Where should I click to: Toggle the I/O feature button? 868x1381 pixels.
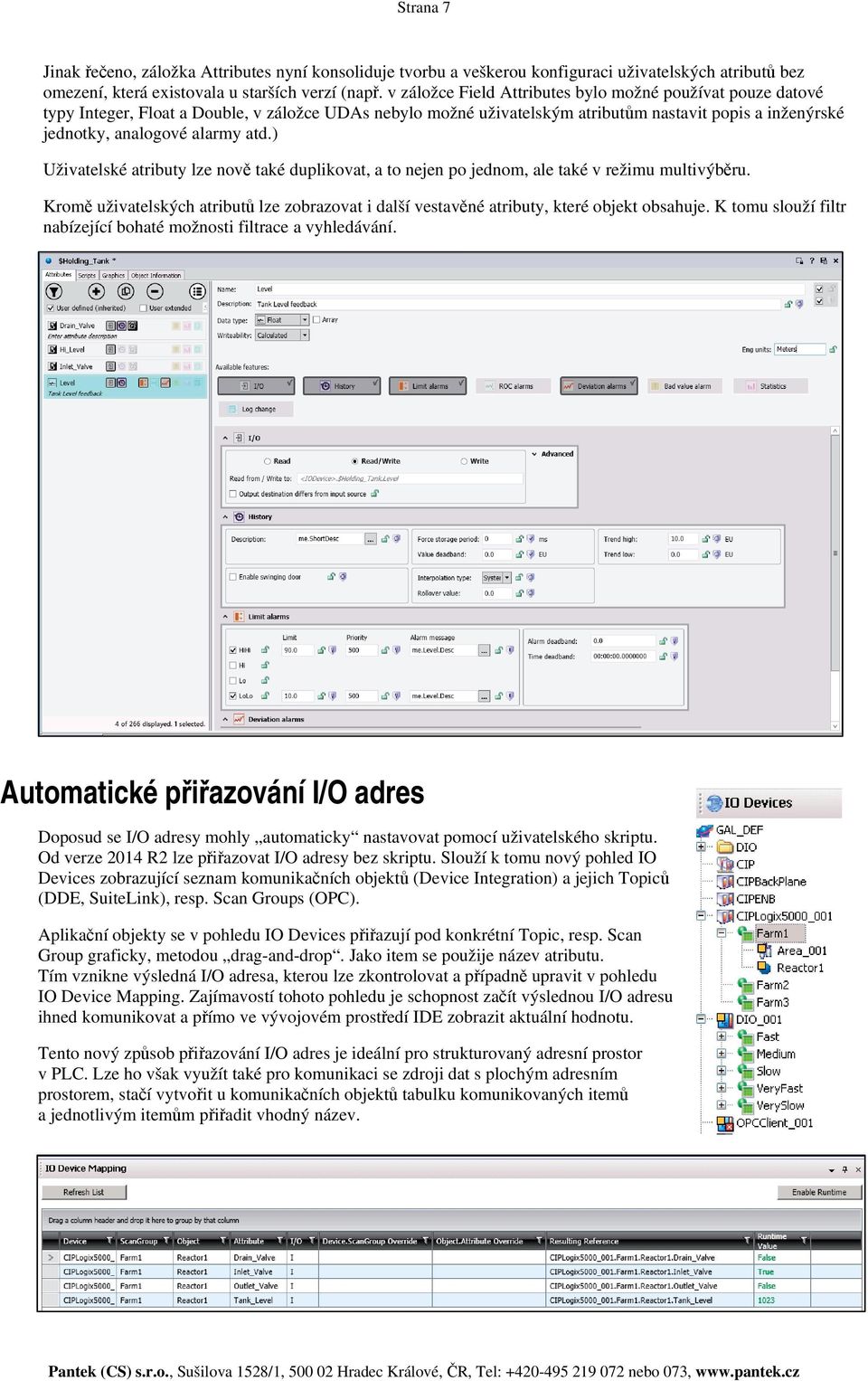(x=256, y=386)
